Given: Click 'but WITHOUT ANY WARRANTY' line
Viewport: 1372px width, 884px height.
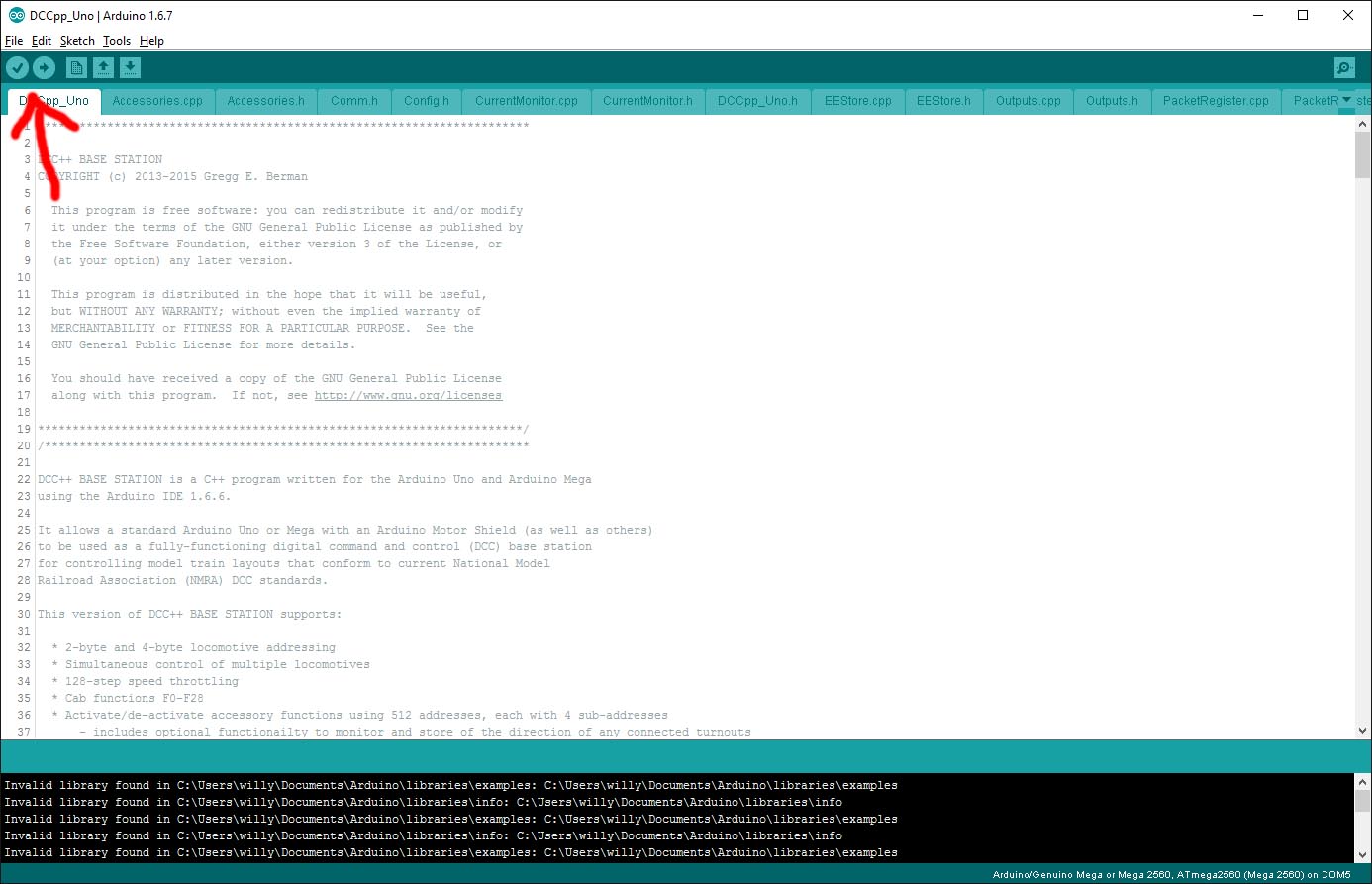Looking at the screenshot, I should (266, 311).
